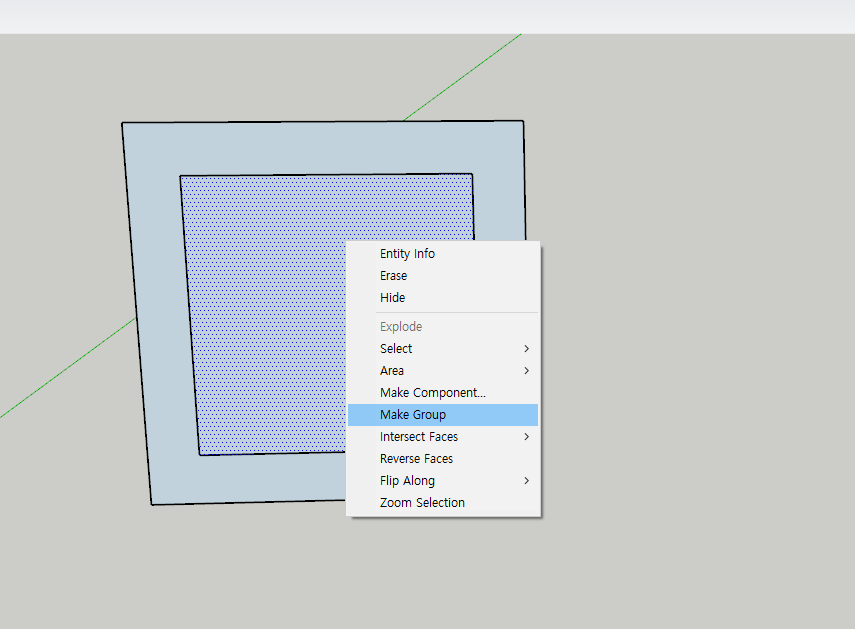This screenshot has width=855, height=629.
Task: Choose Erase in the context menu
Action: pos(443,276)
